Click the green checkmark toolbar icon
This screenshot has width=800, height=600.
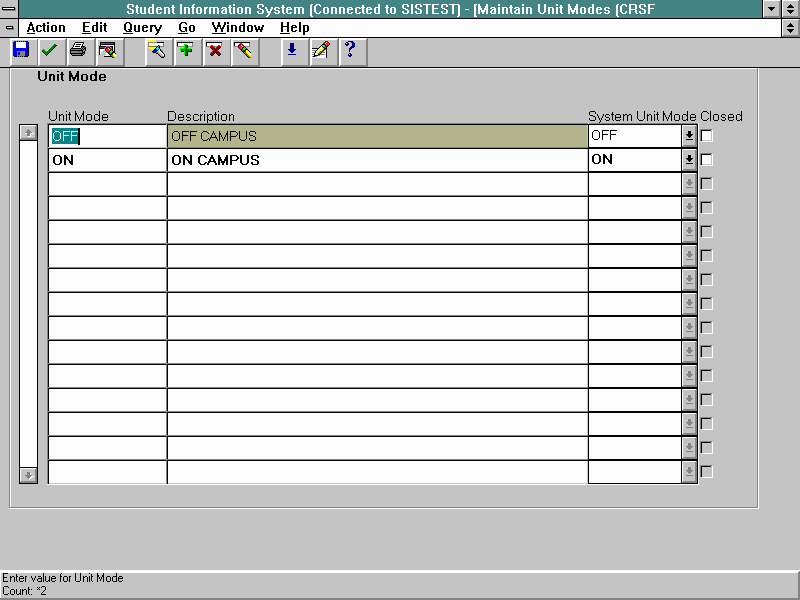pos(49,50)
